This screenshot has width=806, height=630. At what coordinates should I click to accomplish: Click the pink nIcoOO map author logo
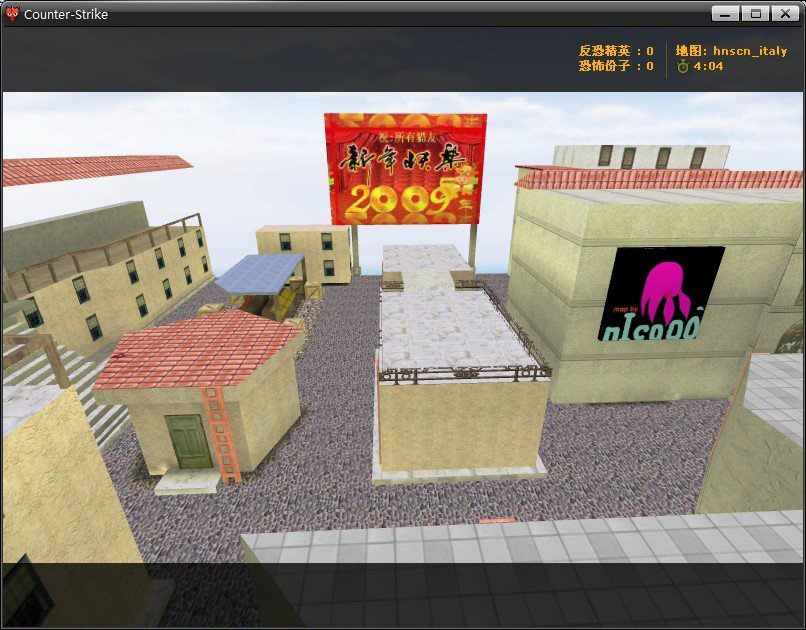[x=661, y=293]
